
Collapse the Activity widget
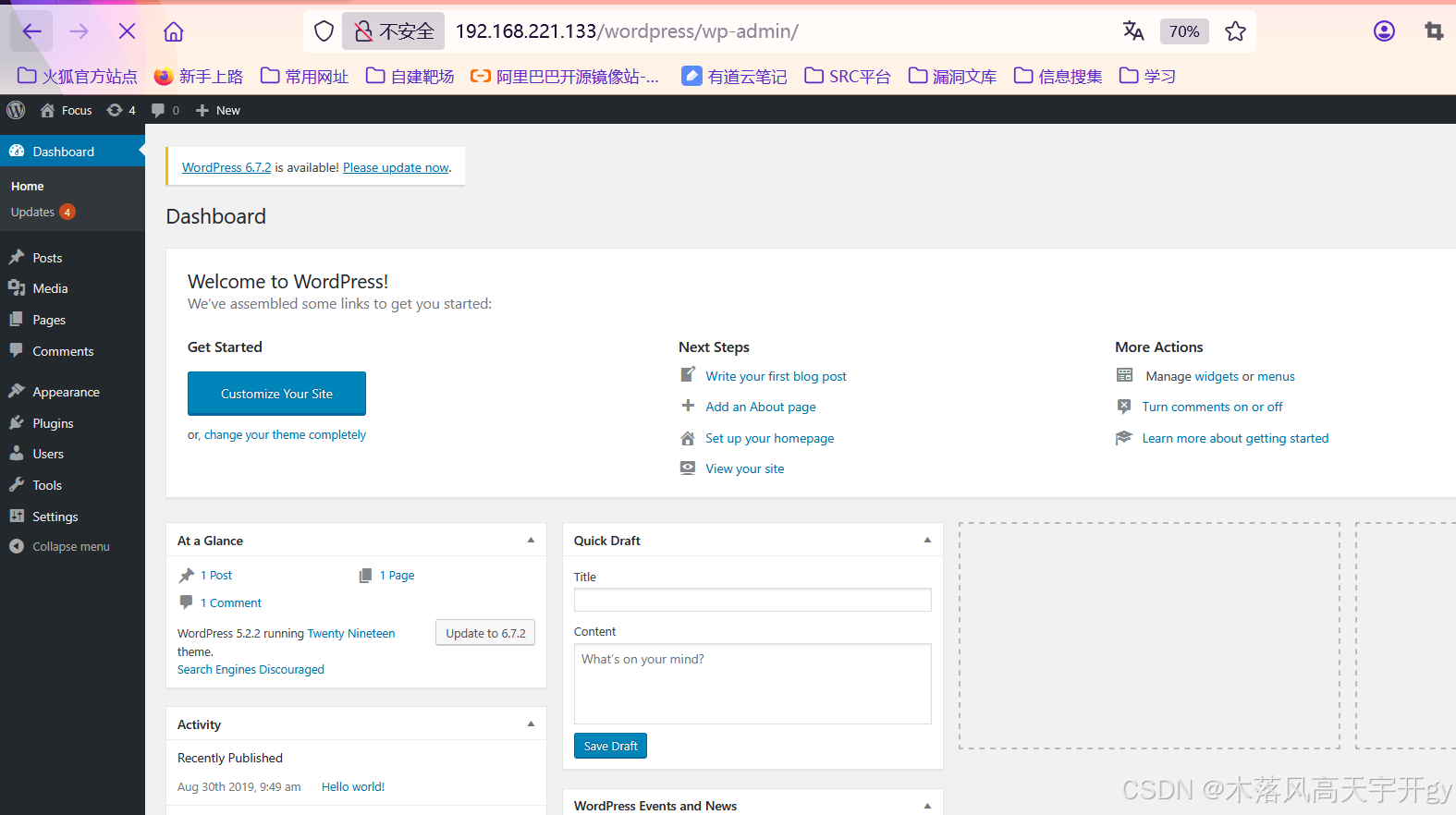531,724
